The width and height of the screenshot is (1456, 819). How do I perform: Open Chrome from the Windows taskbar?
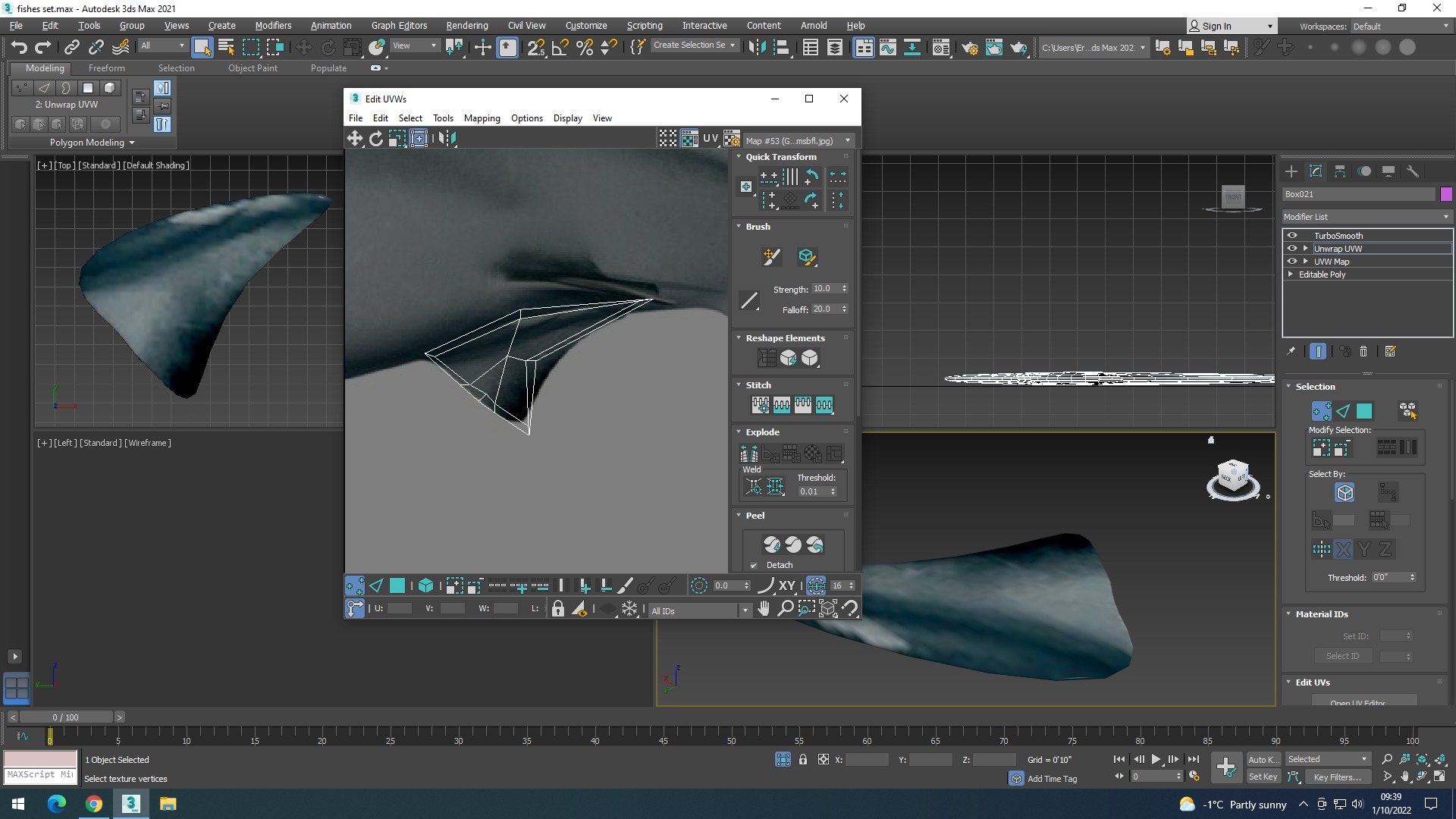click(94, 804)
